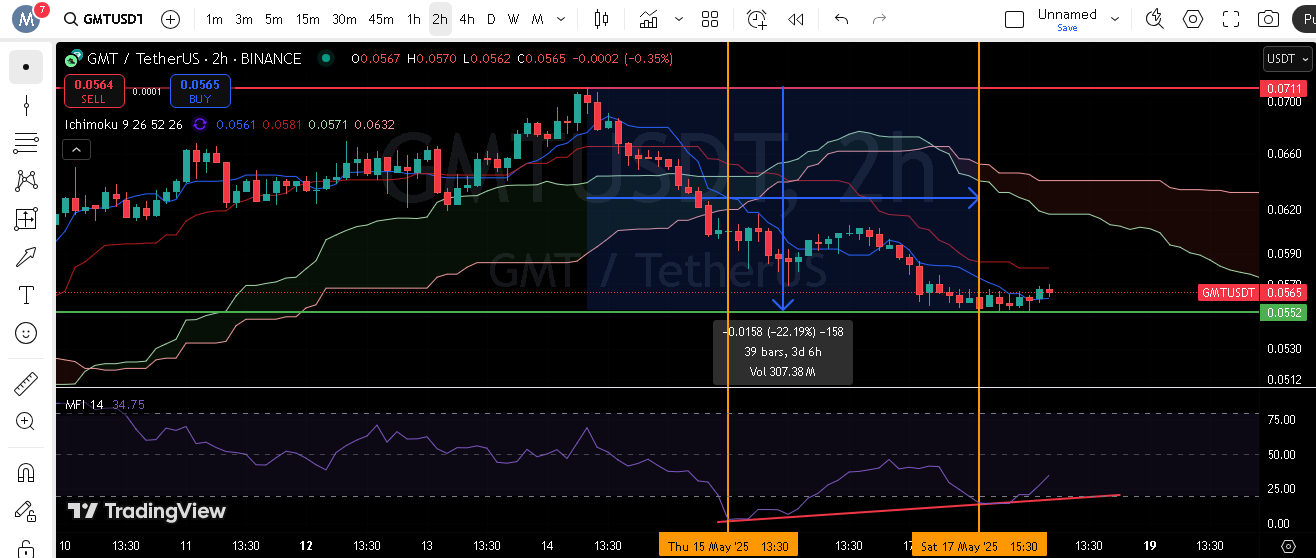Open the patterns drawing tool

(x=26, y=181)
